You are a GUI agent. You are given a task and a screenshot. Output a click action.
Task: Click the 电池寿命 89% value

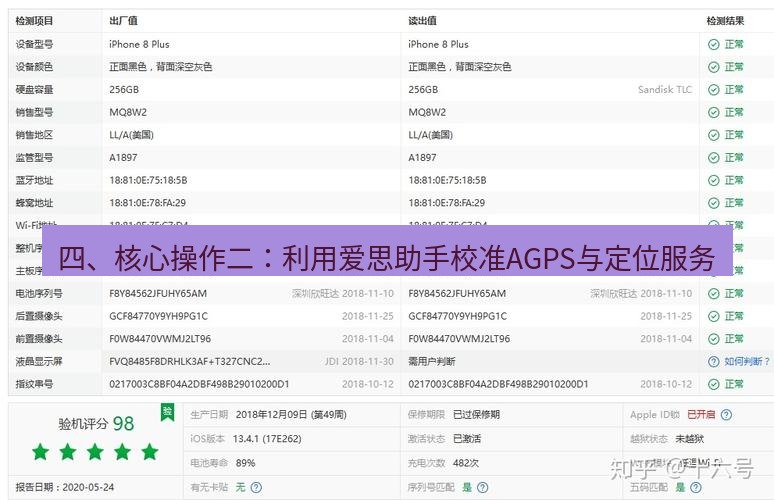click(x=245, y=463)
